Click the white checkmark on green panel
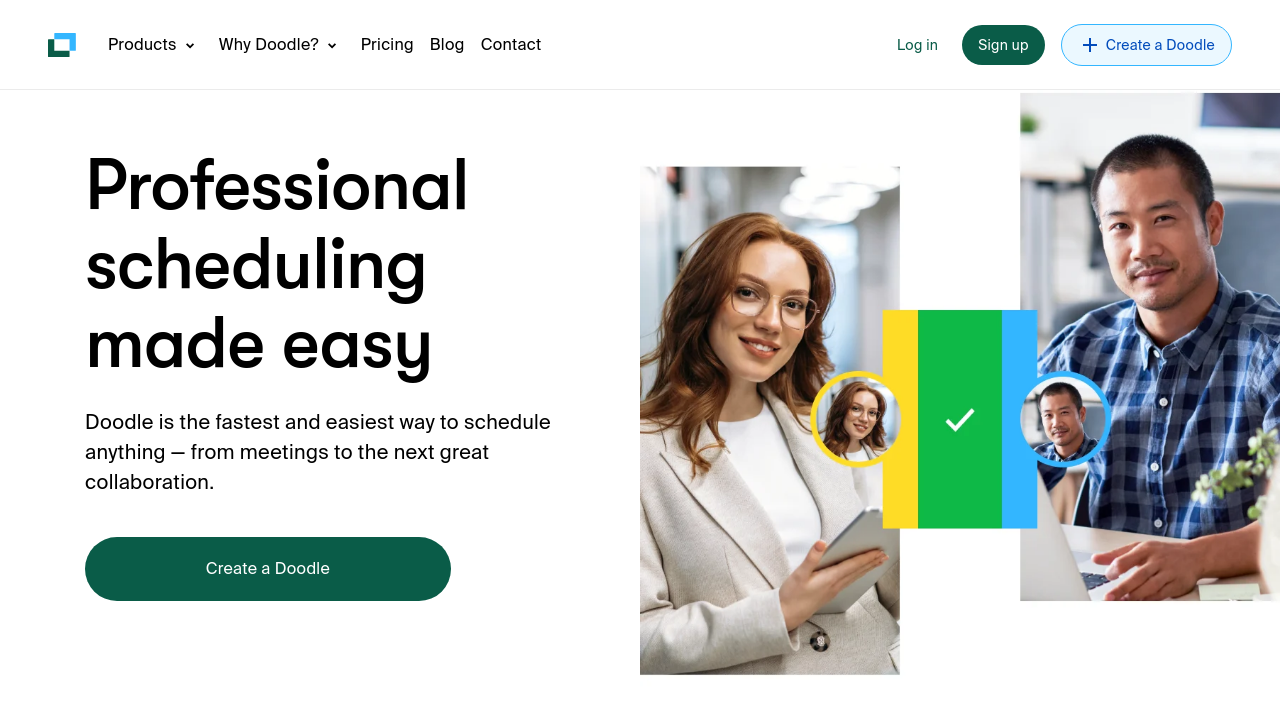 [x=960, y=420]
